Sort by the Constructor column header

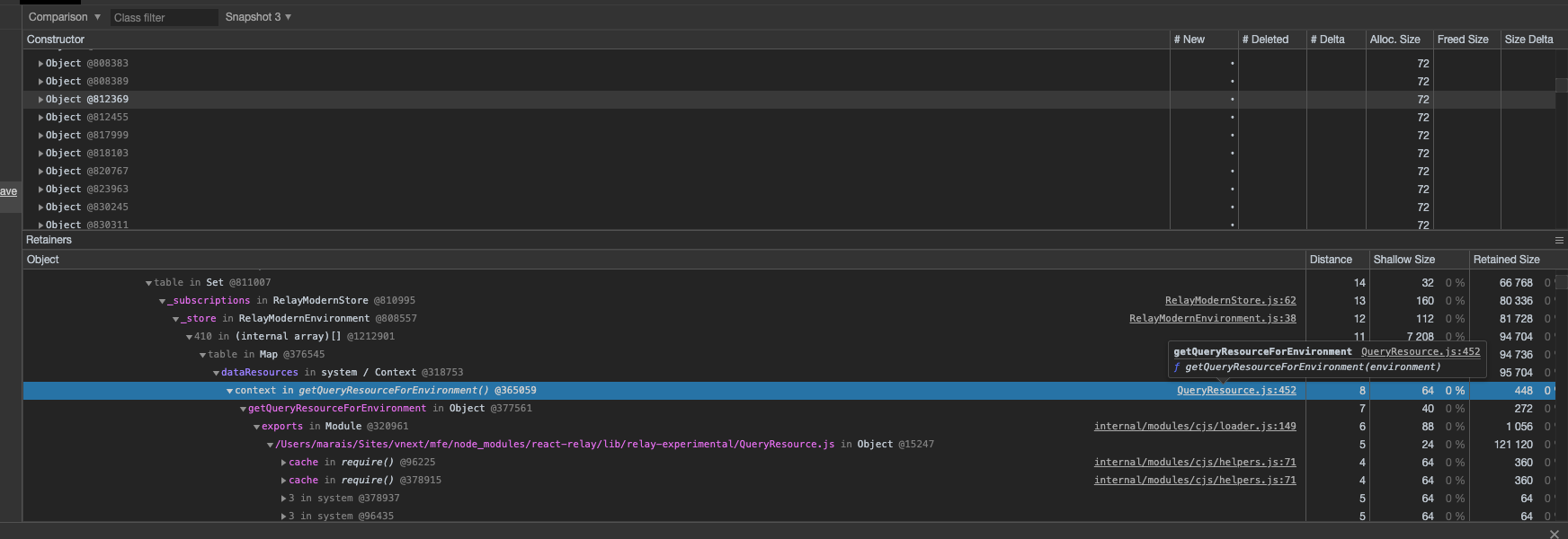pos(595,40)
